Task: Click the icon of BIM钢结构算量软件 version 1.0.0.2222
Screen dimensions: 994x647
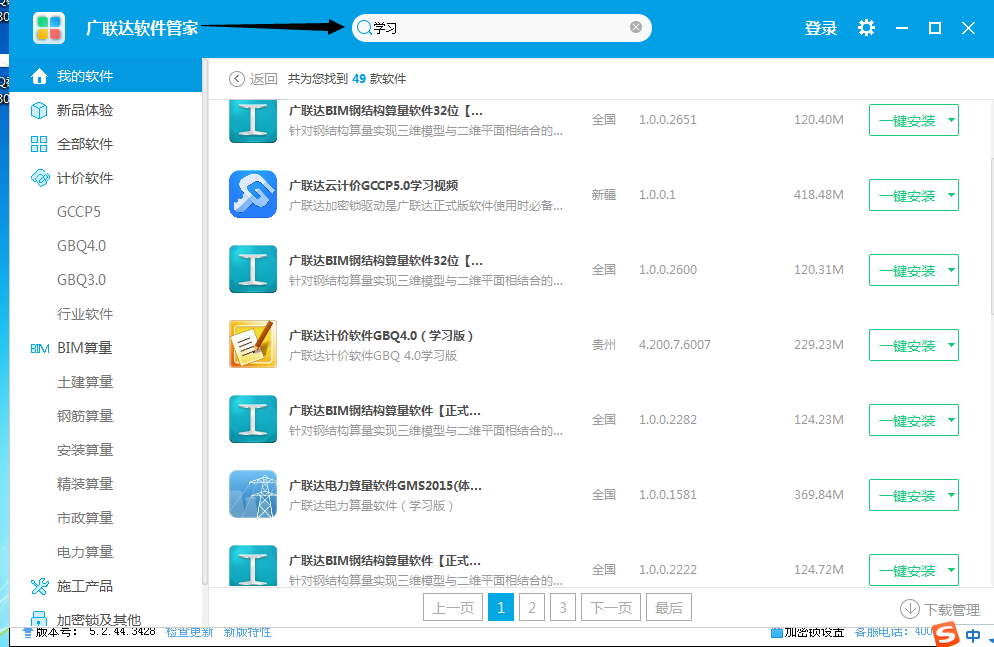Action: [x=253, y=565]
